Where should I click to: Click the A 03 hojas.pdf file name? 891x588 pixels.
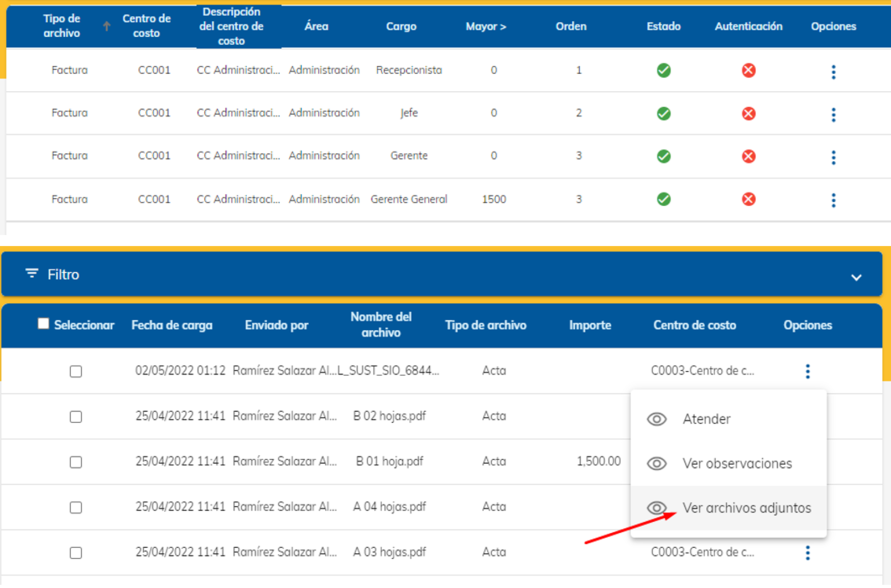389,552
